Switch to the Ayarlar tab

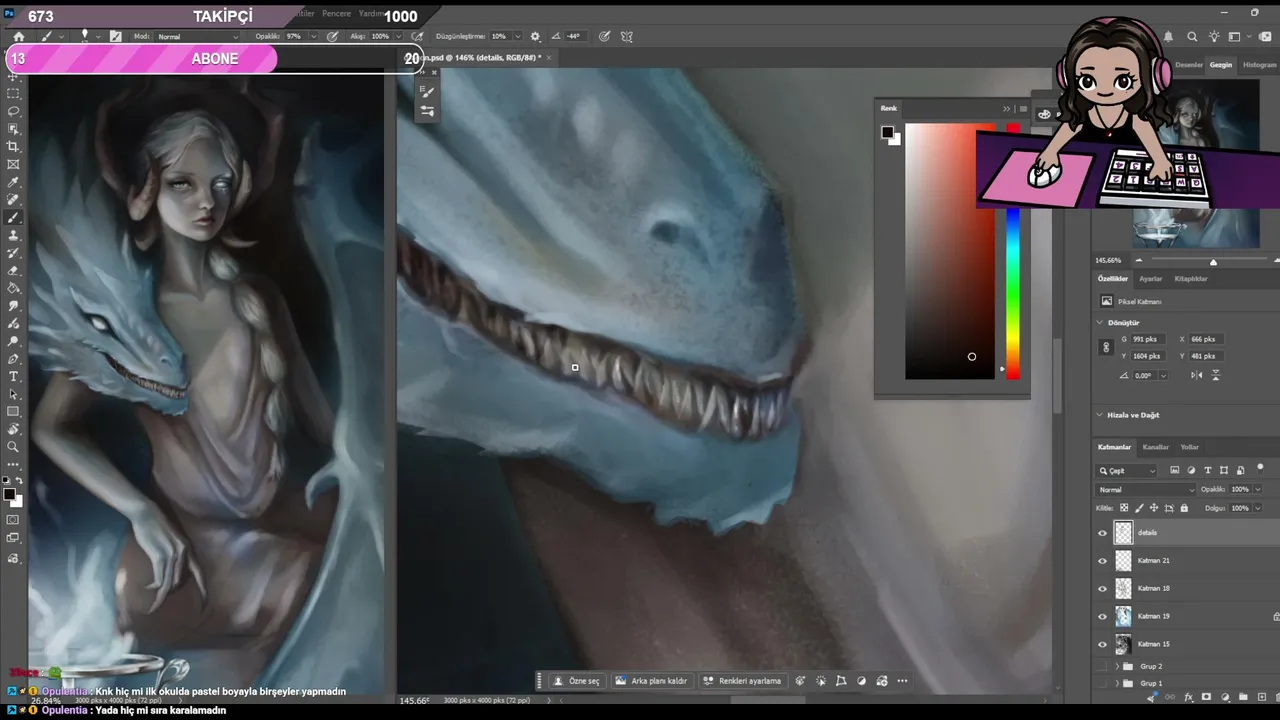click(1150, 279)
